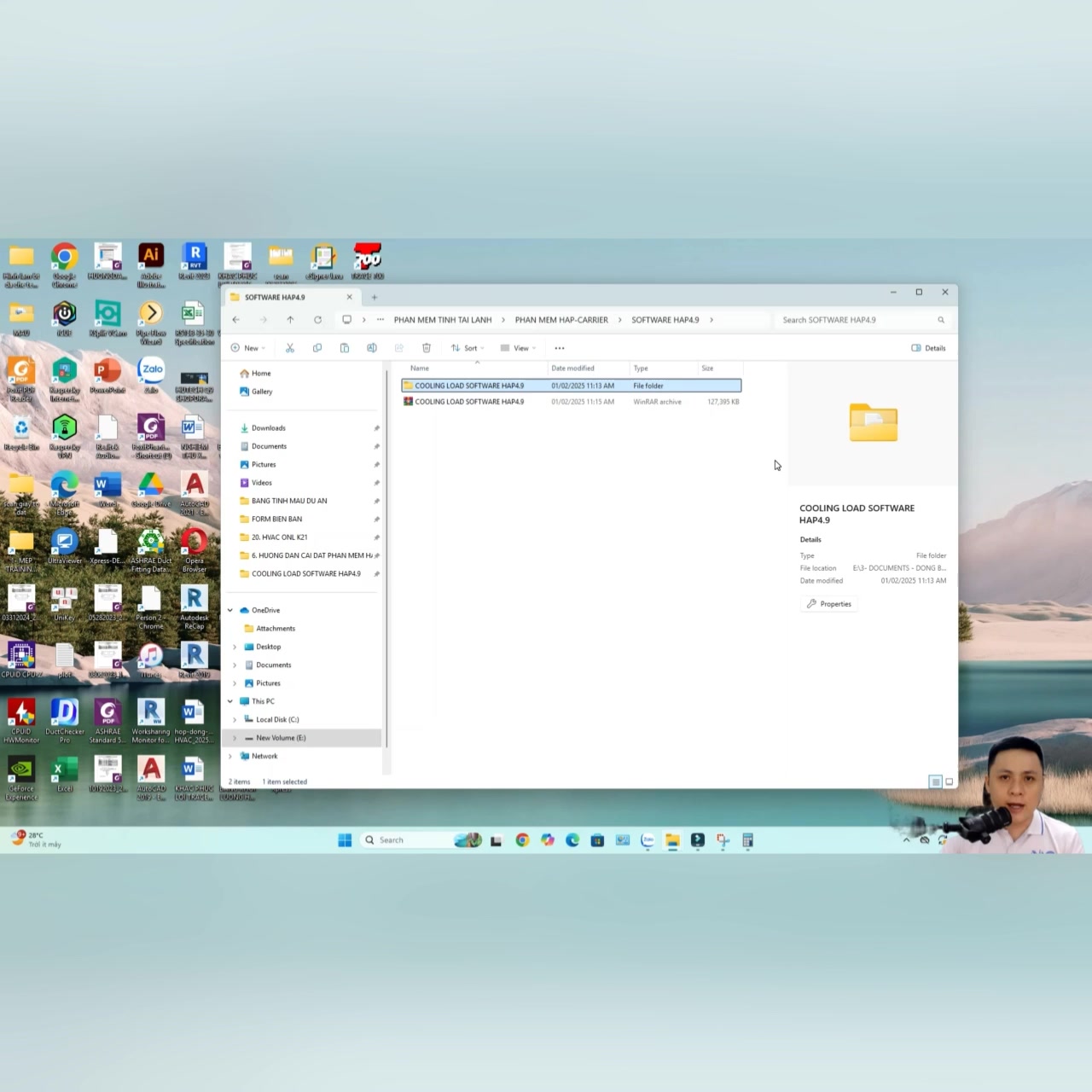Open the View dropdown
Screen dimensions: 1092x1092
(x=519, y=348)
